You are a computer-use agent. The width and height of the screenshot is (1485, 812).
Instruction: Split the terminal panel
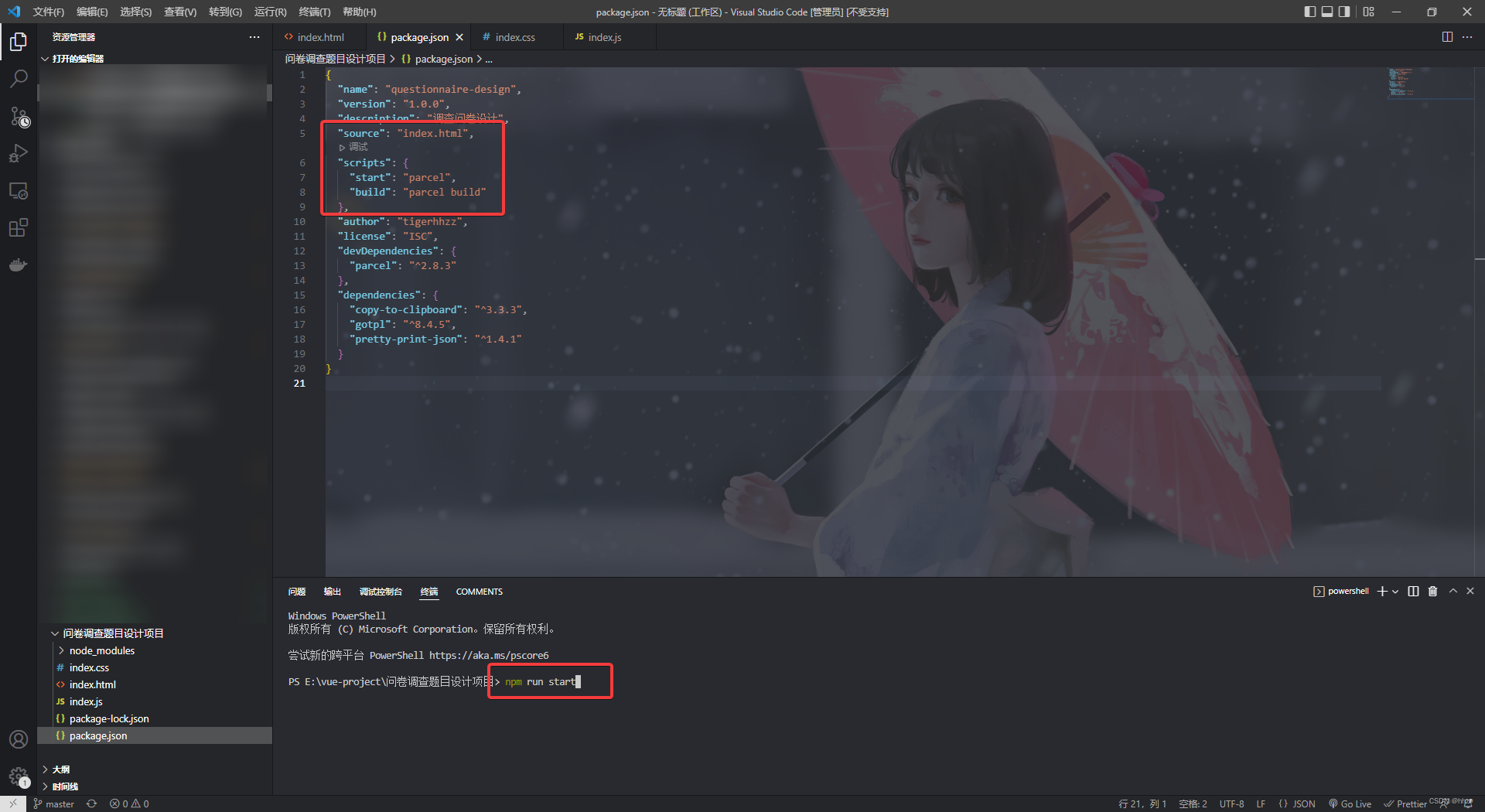coord(1413,592)
